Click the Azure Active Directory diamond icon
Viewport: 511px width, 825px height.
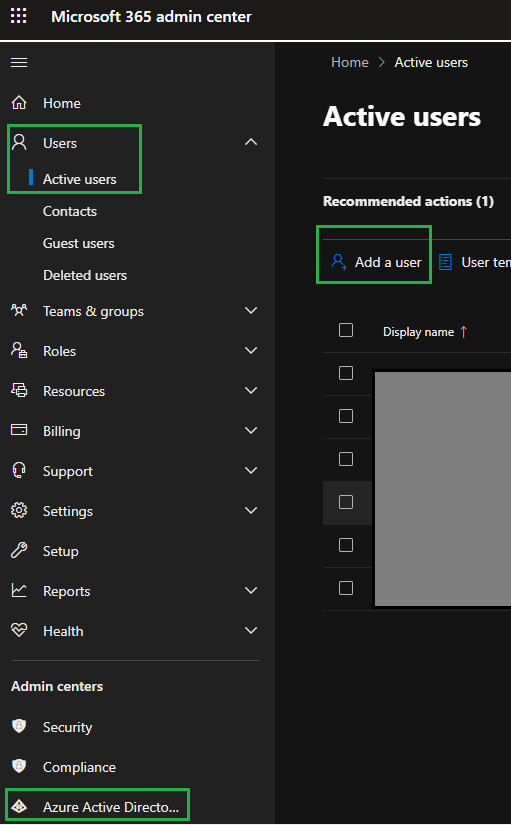pos(19,806)
